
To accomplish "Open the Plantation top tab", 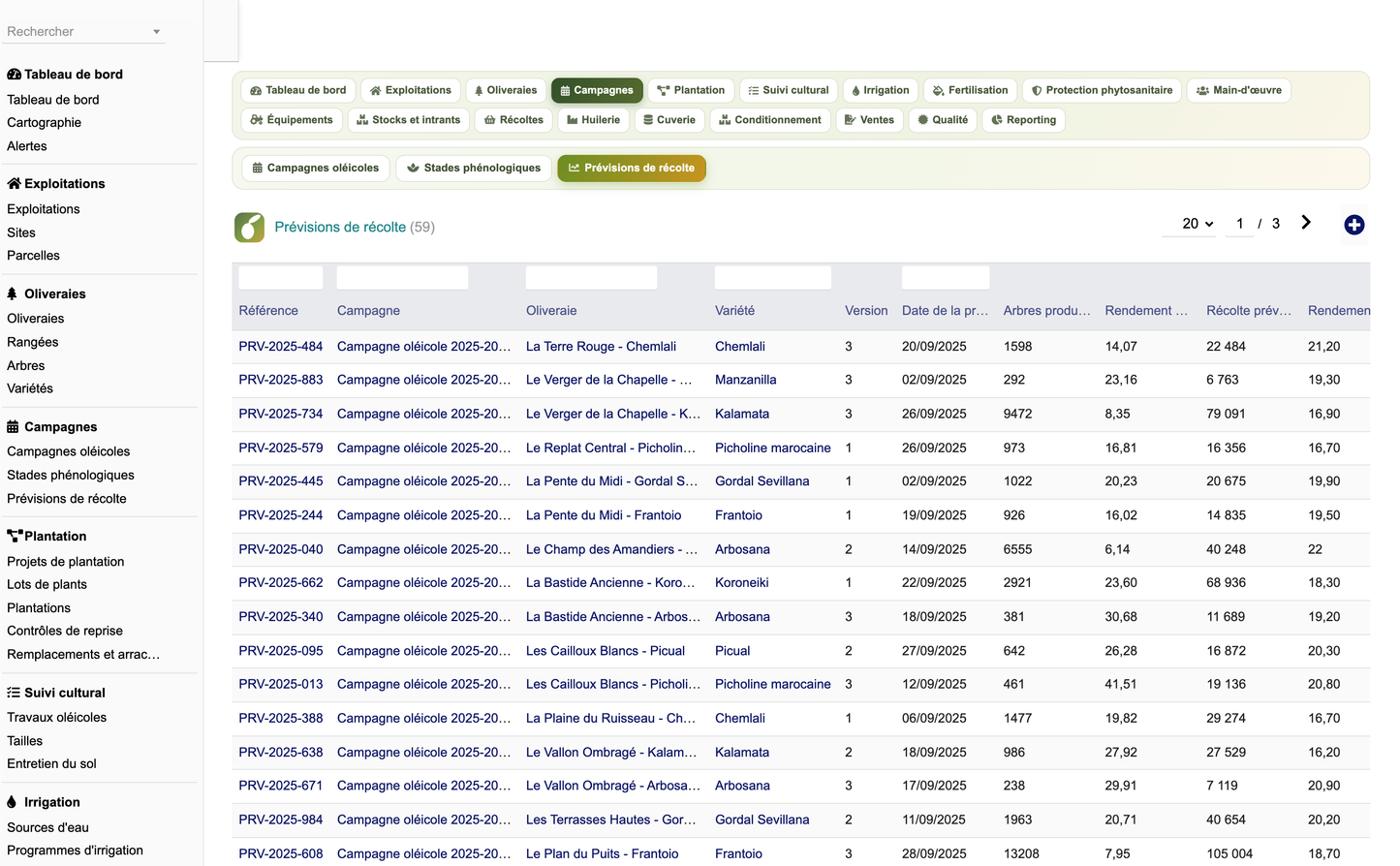I will pyautogui.click(x=691, y=90).
